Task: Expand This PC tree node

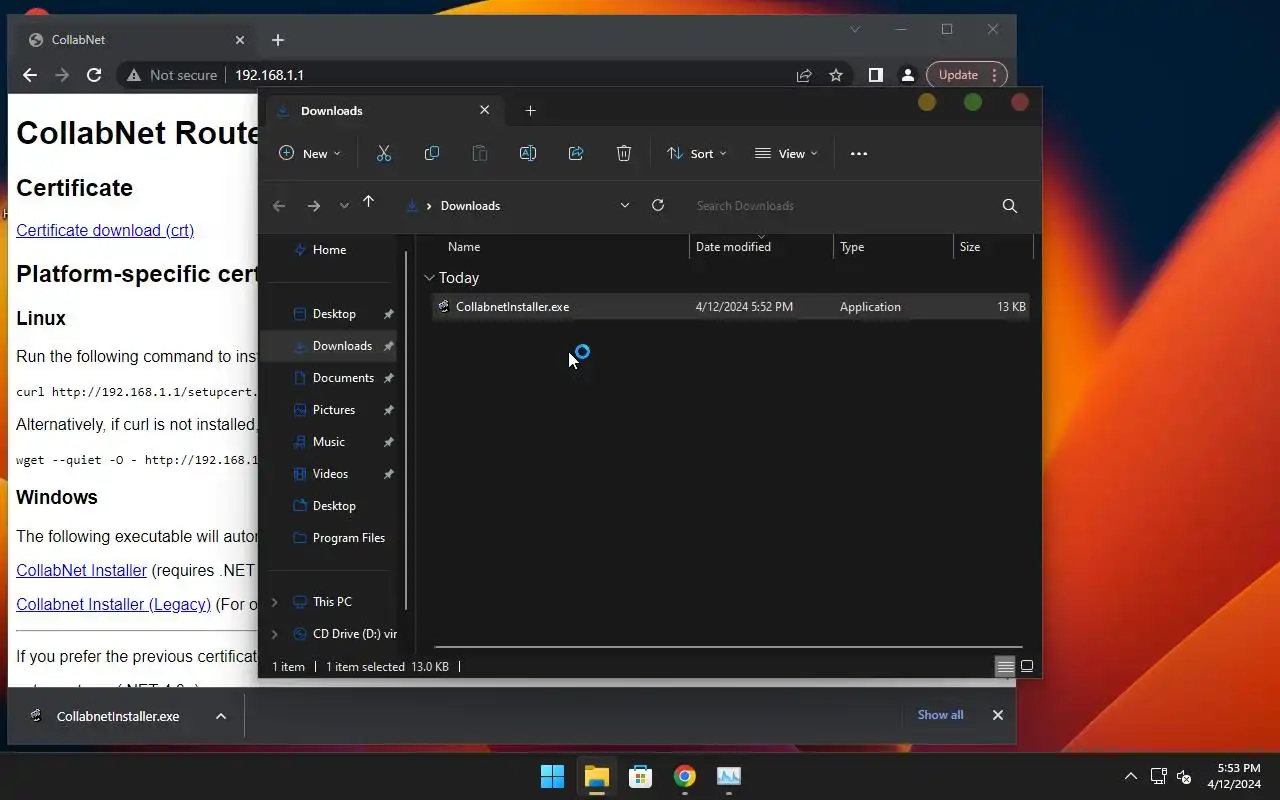Action: [x=275, y=602]
